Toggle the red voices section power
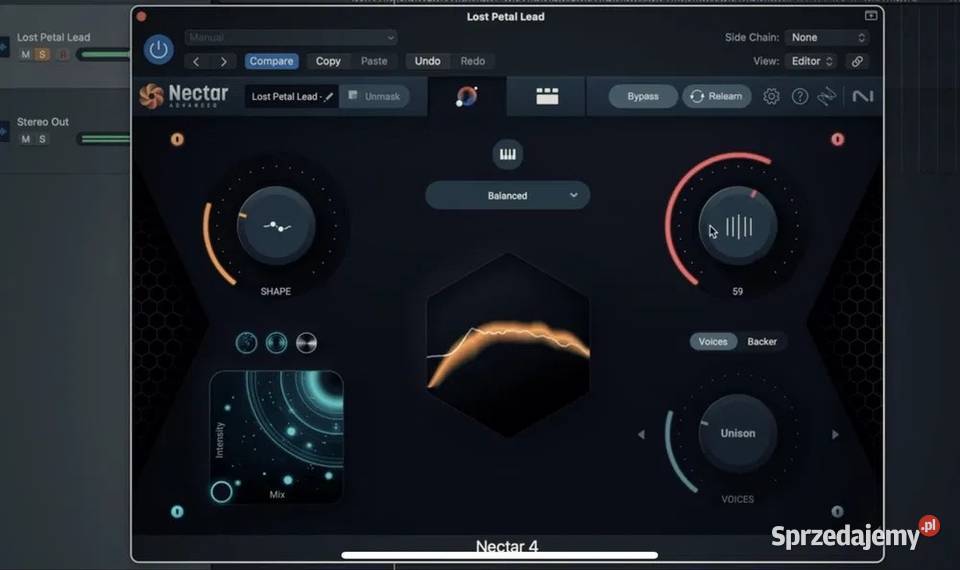This screenshot has height=570, width=960. coord(838,140)
